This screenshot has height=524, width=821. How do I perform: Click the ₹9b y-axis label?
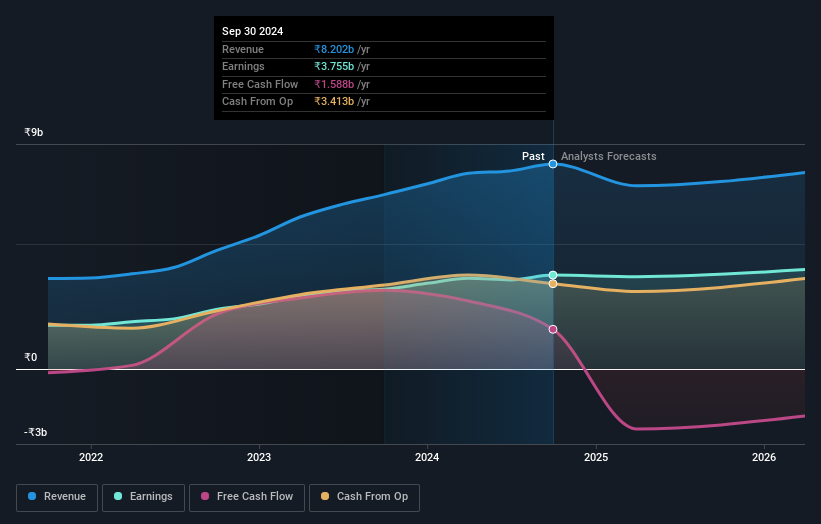[x=34, y=132]
